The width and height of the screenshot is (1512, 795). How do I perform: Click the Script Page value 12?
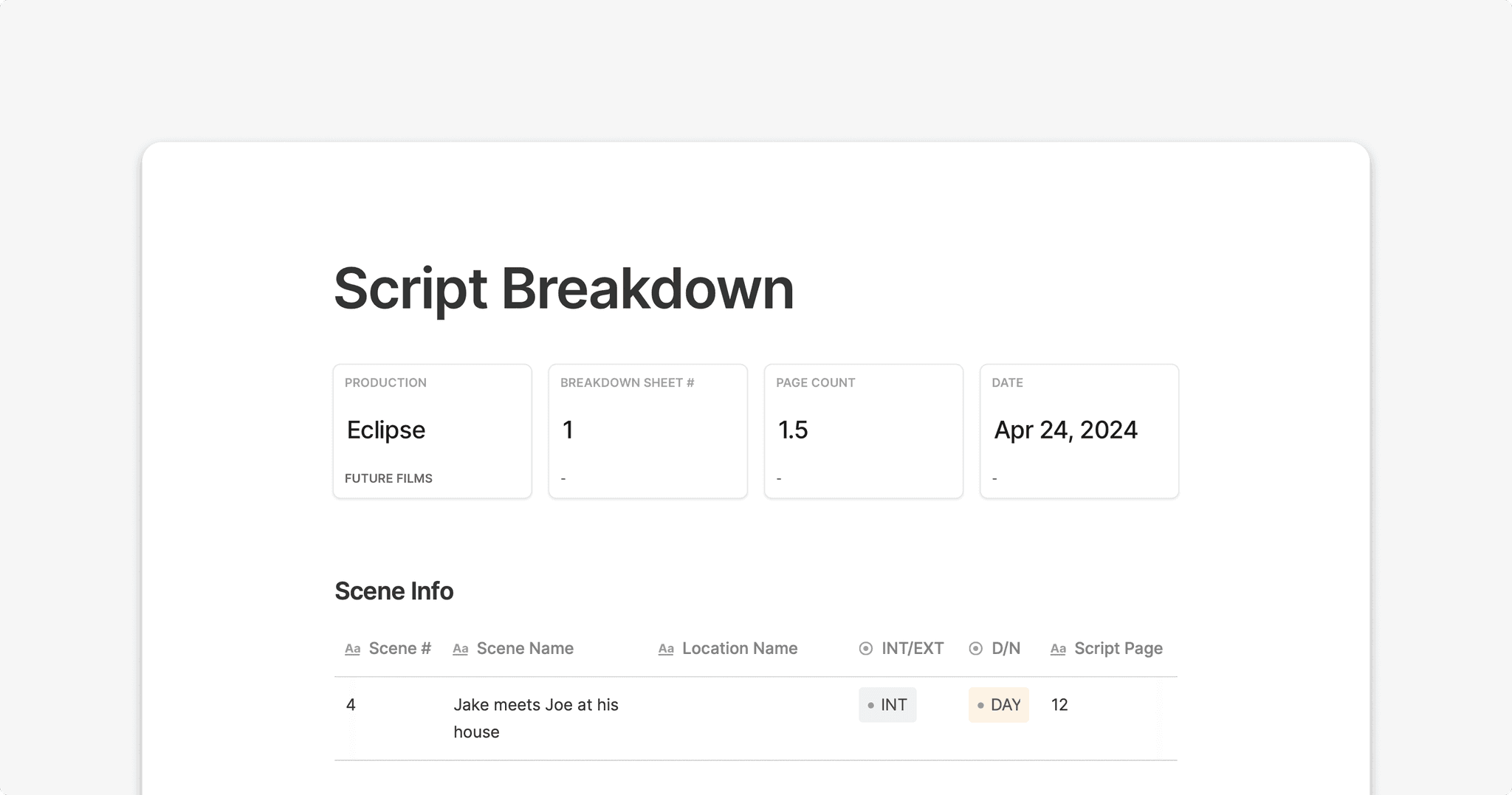(1059, 705)
